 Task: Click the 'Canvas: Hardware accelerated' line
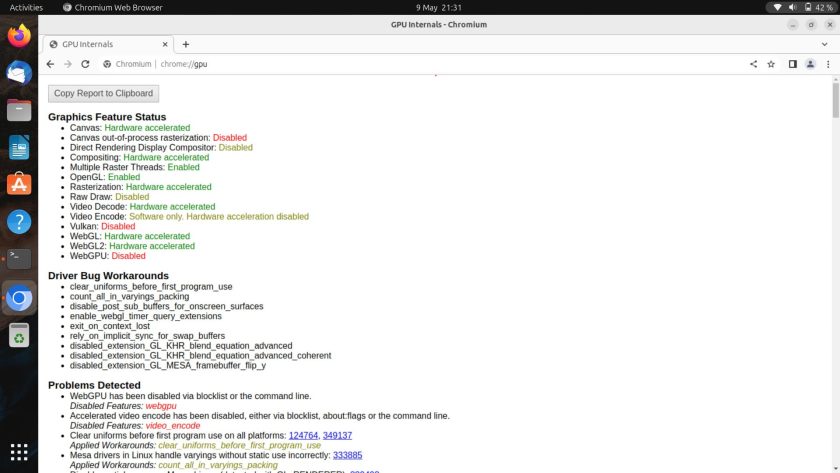coord(130,128)
